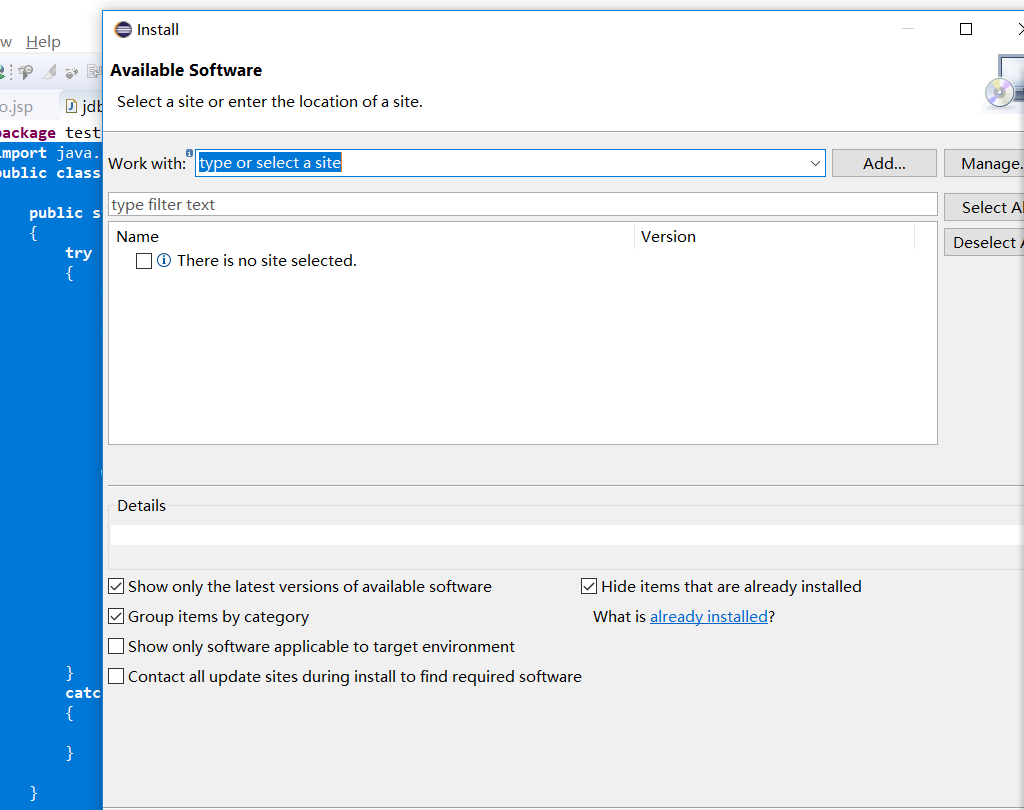Click the grayed spray-dots toolbar icon in Eclipse
Viewport: 1024px width, 810px height.
click(72, 72)
